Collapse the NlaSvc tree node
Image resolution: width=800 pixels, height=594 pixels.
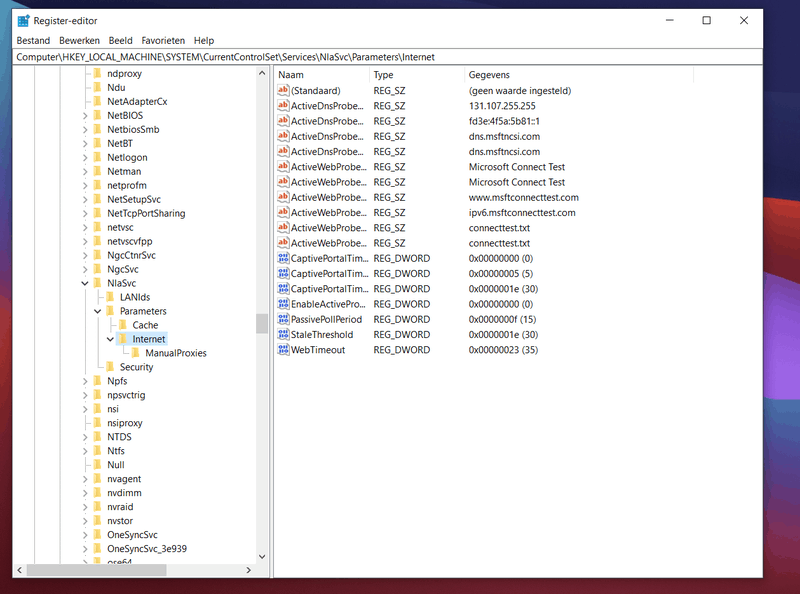click(85, 283)
